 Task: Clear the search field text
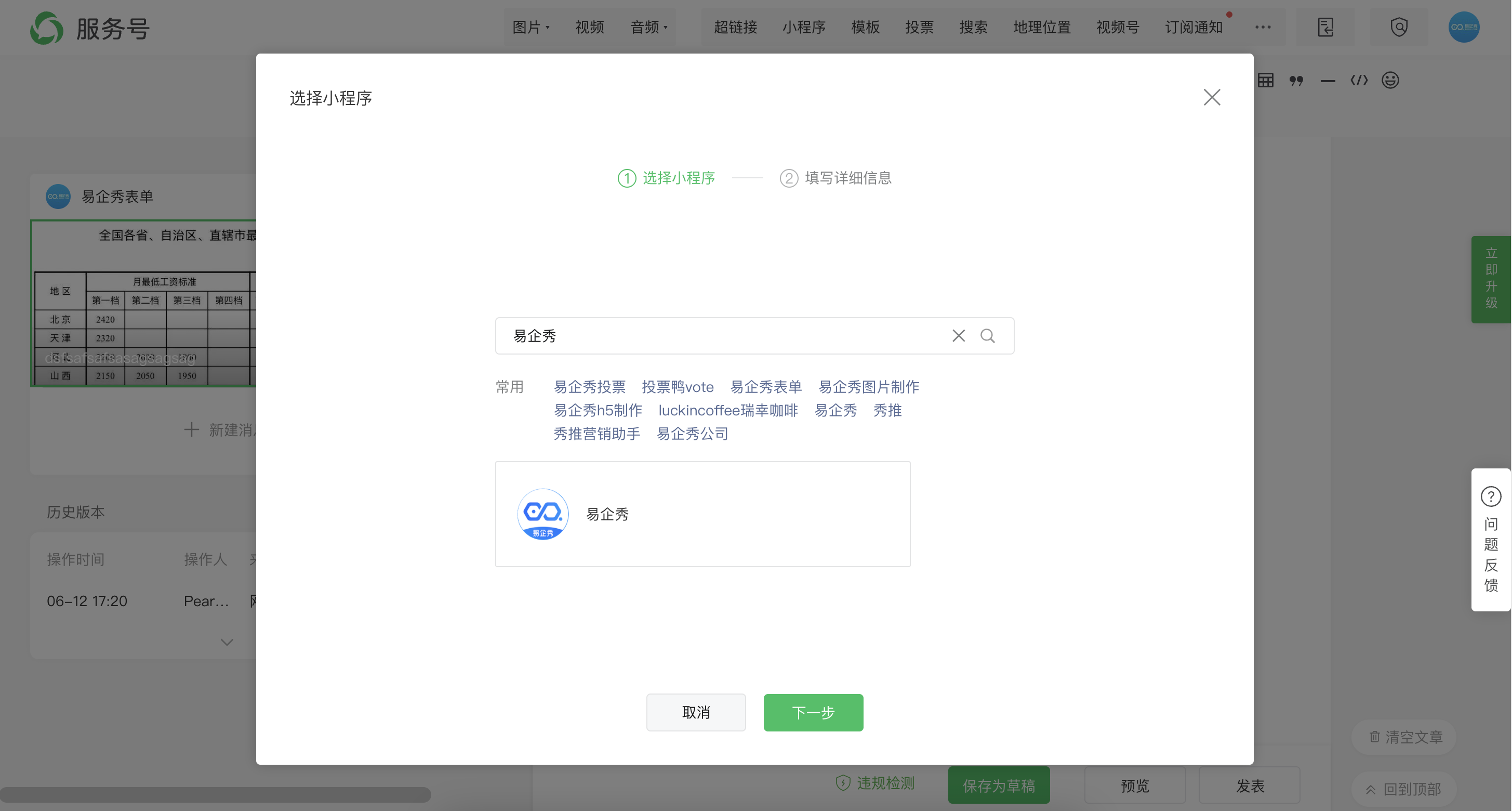pyautogui.click(x=959, y=336)
